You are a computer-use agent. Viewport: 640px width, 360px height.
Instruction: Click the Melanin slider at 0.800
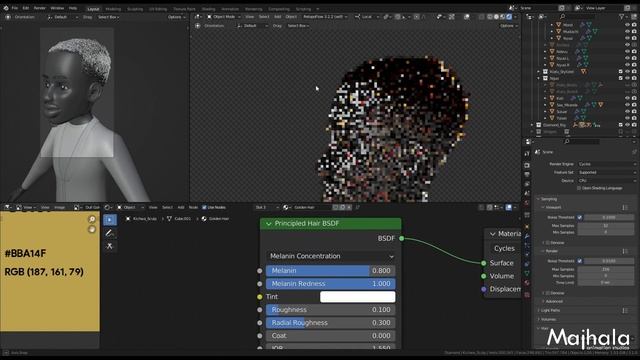[x=331, y=271]
